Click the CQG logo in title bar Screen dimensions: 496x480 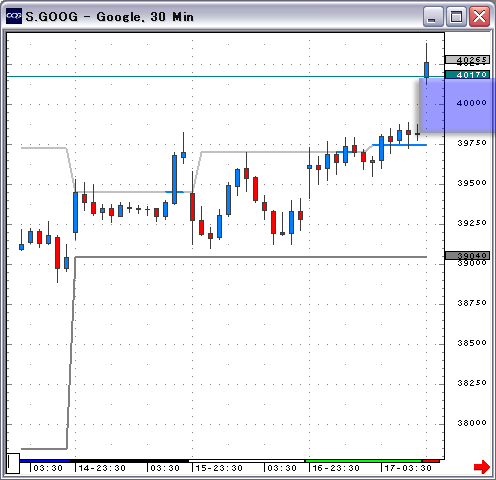(14, 16)
